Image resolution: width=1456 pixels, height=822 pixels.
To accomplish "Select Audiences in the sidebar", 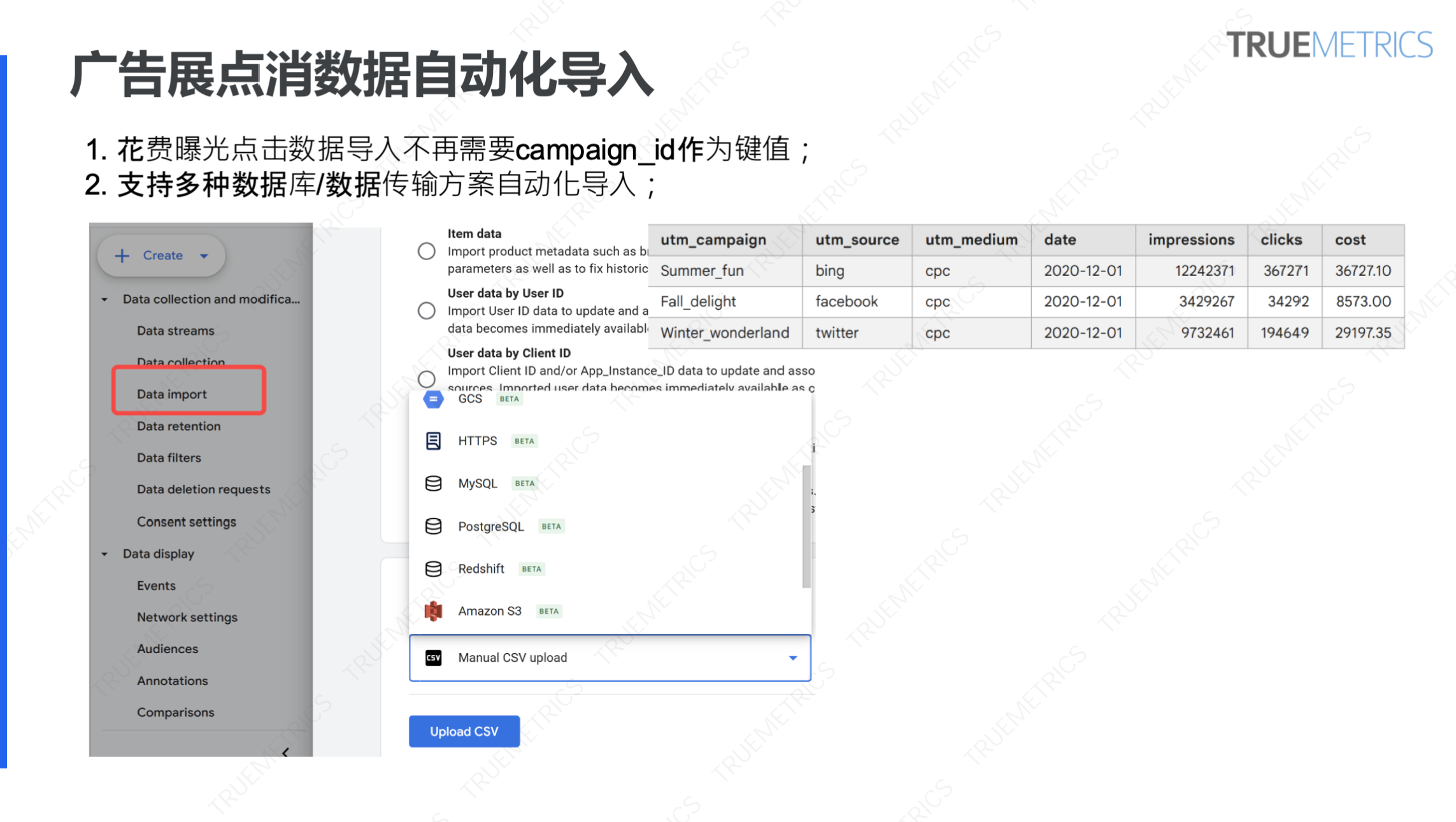I will pos(167,649).
